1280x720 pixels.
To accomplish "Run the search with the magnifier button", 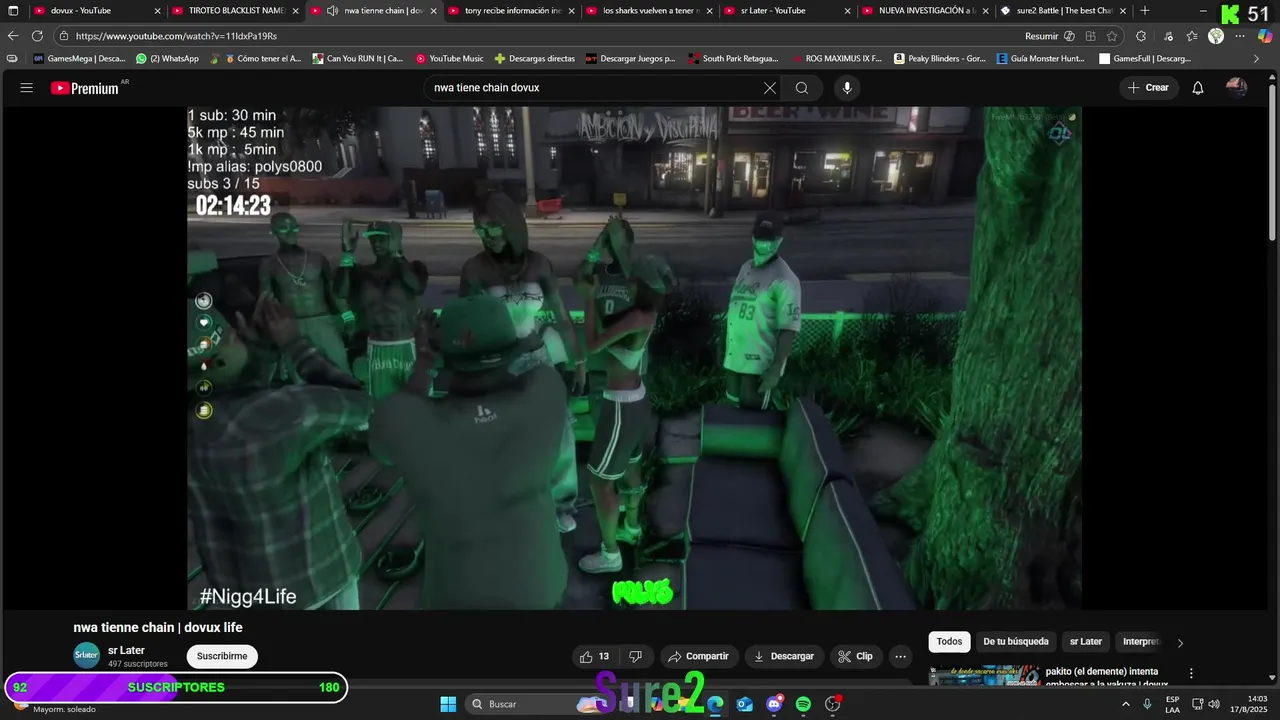I will (802, 88).
